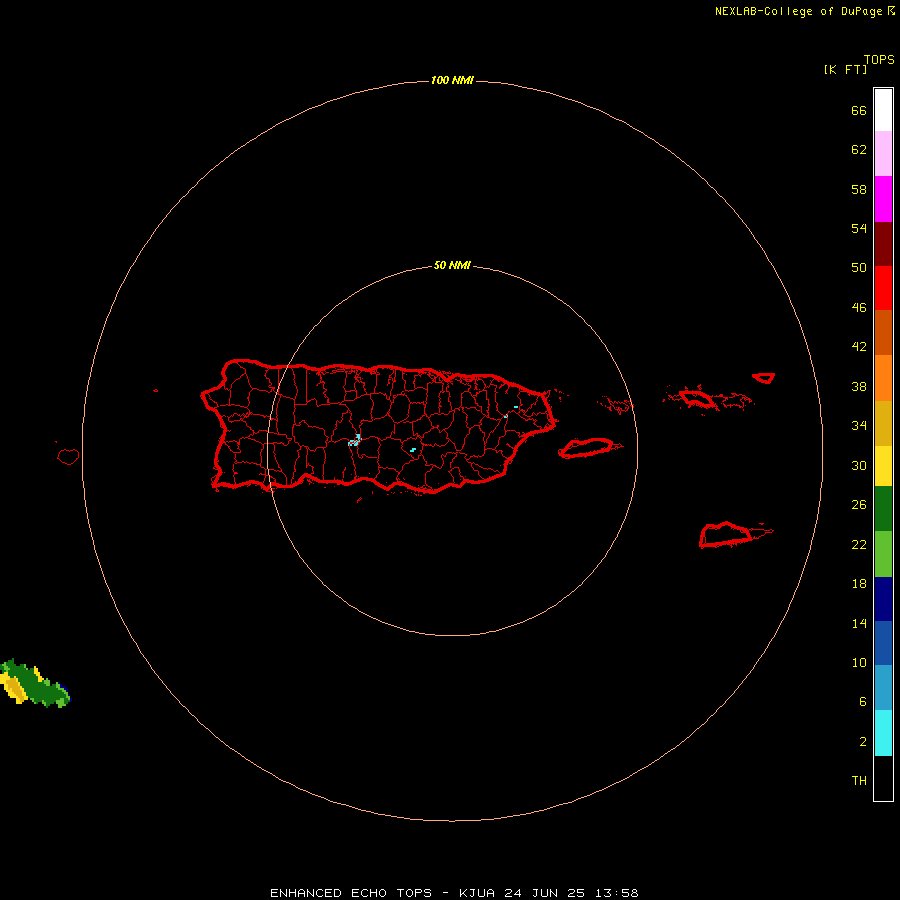Click the 34 legend value

tap(859, 426)
